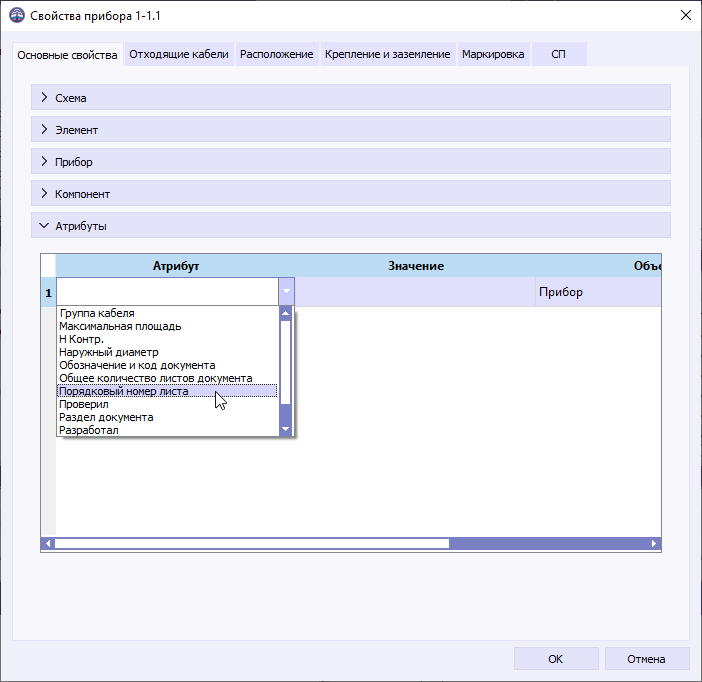Viewport: 702px width, 682px height.
Task: Choose Группа кабеля from the list
Action: 167,313
